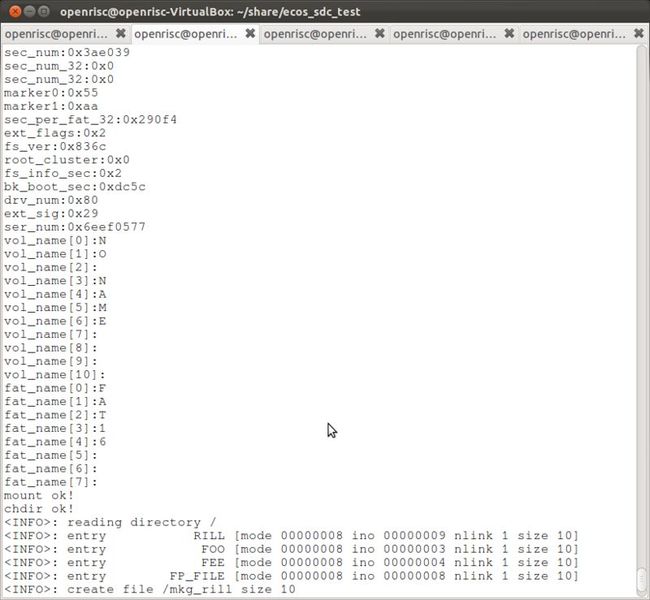The width and height of the screenshot is (650, 600).
Task: Click the 'reading directory /' info line
Action: (x=110, y=522)
